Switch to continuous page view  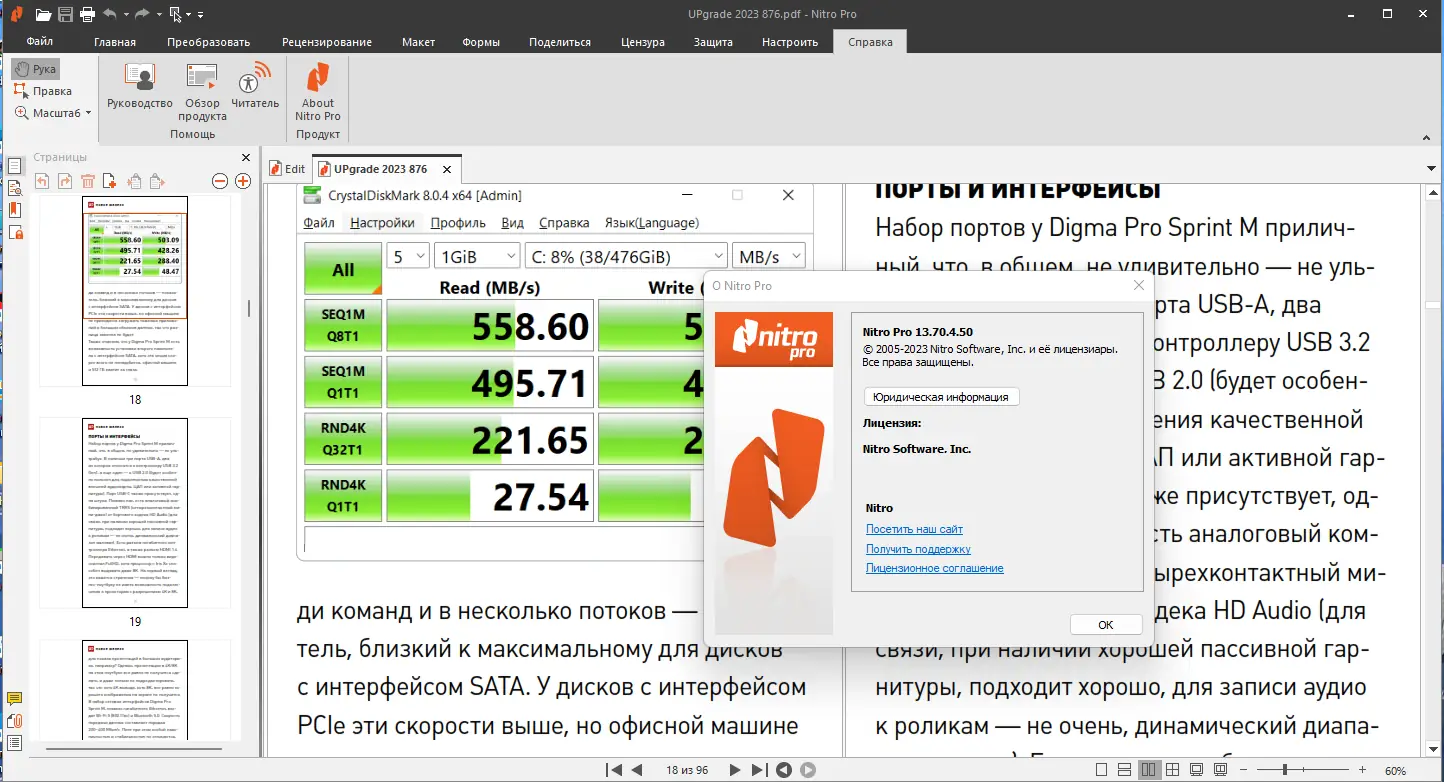point(1125,770)
